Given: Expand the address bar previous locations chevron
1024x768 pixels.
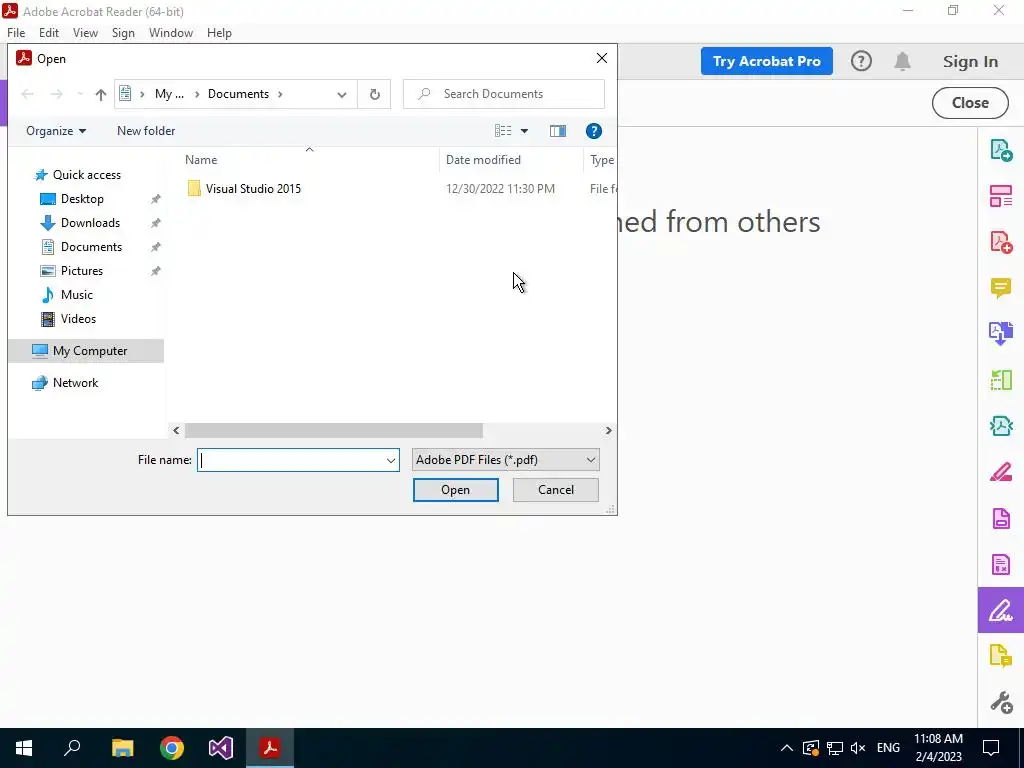Looking at the screenshot, I should point(342,95).
